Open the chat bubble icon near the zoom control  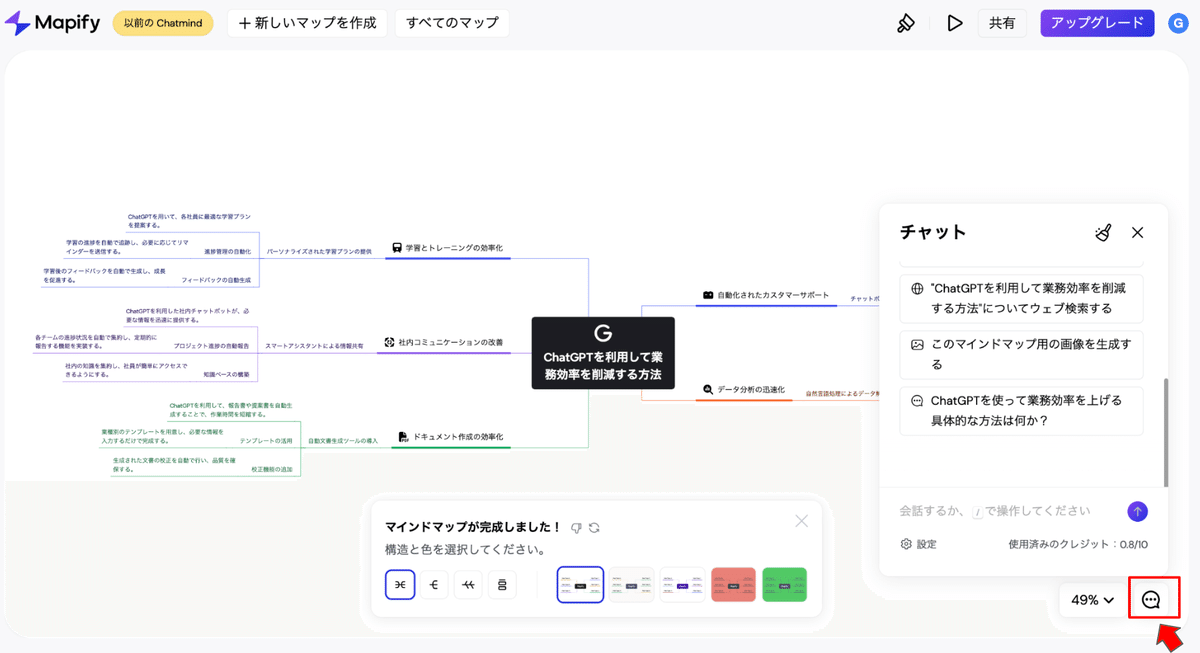point(1154,598)
